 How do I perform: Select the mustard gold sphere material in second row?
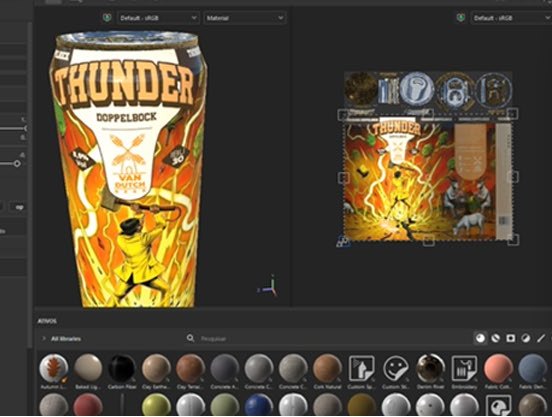pyautogui.click(x=361, y=405)
